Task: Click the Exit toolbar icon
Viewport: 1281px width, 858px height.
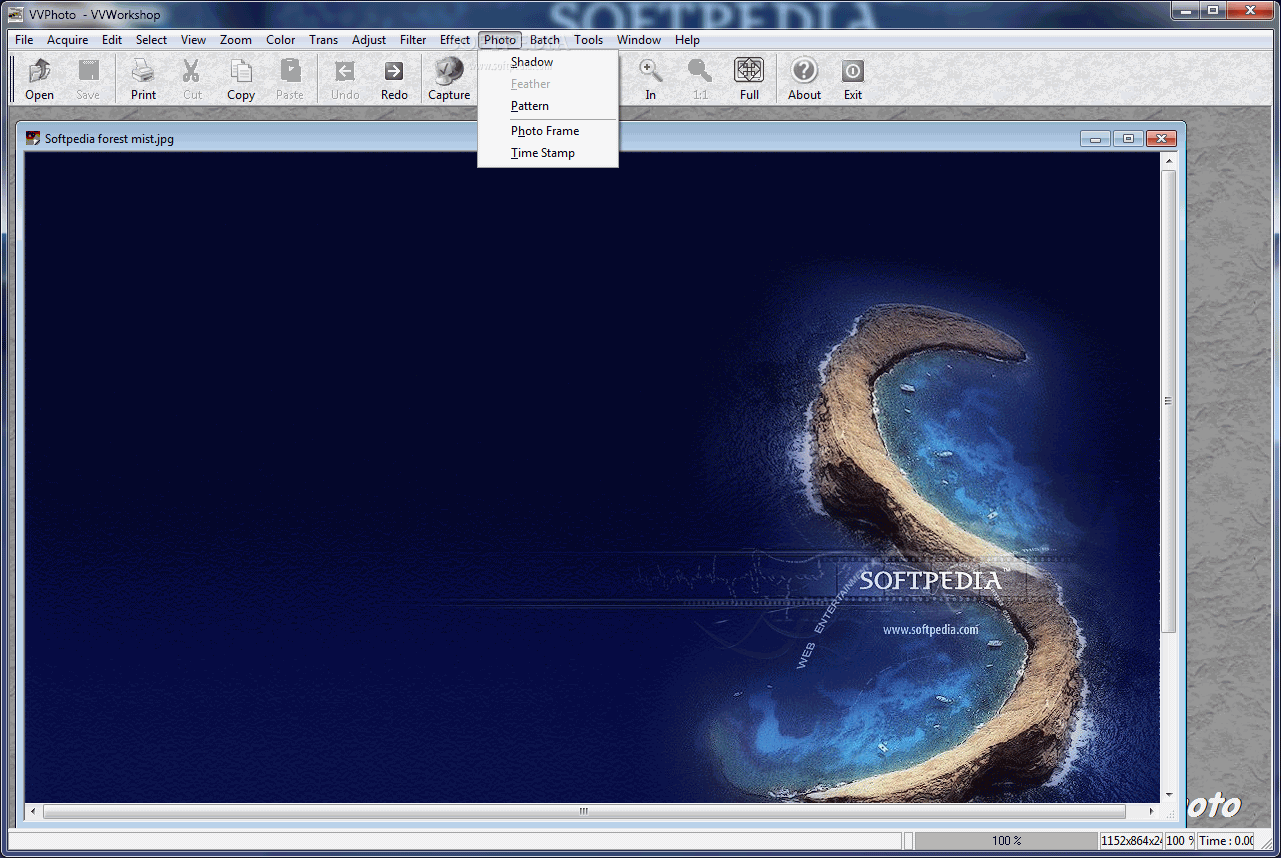Action: coord(852,71)
